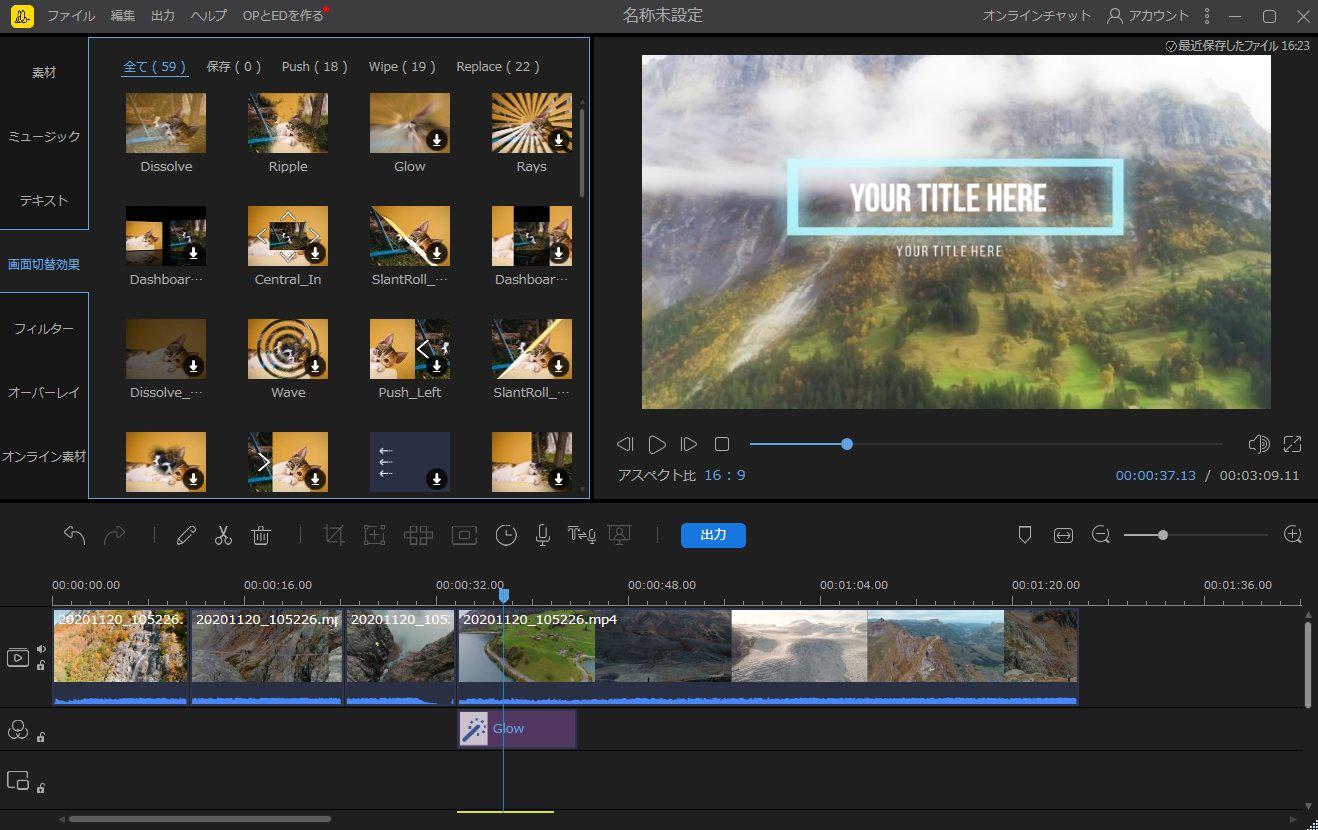Image resolution: width=1318 pixels, height=830 pixels.
Task: Click the microphone voiceover icon
Action: click(x=542, y=535)
